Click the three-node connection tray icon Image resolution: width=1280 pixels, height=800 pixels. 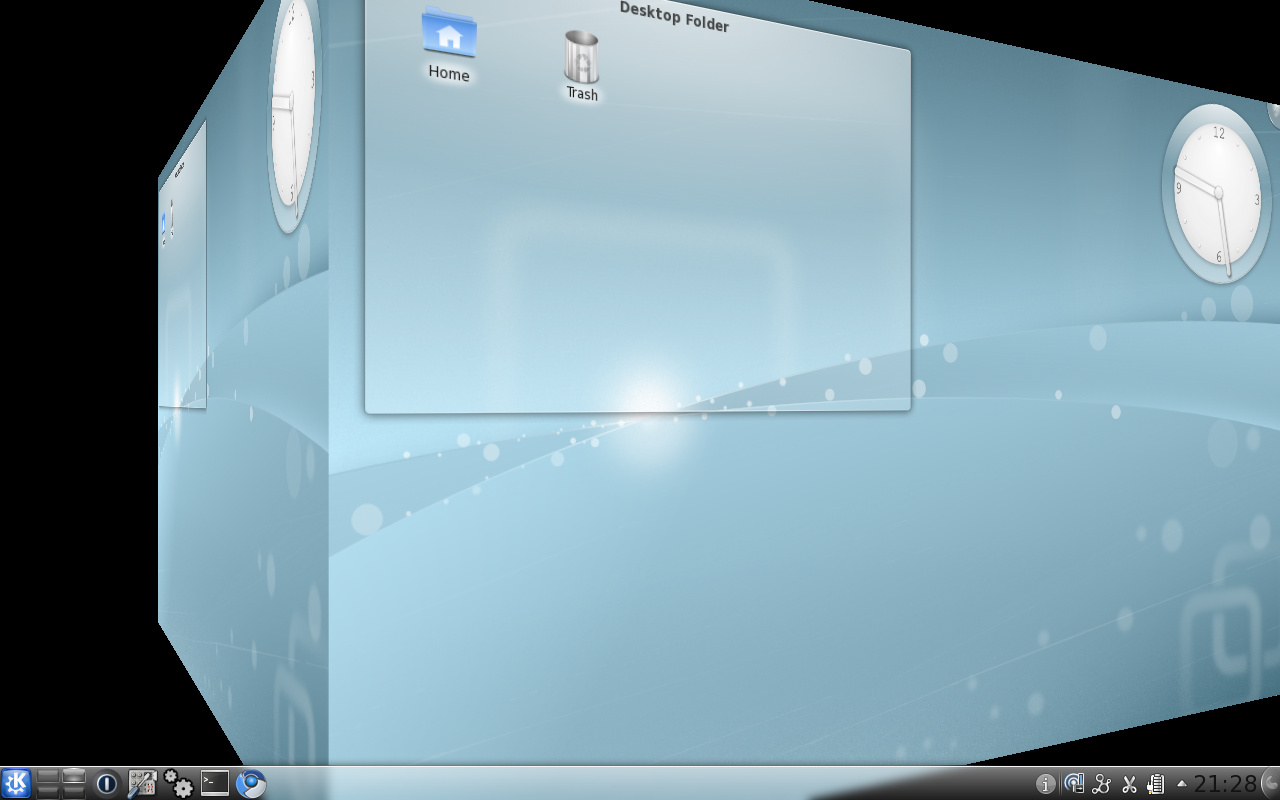click(x=1102, y=784)
